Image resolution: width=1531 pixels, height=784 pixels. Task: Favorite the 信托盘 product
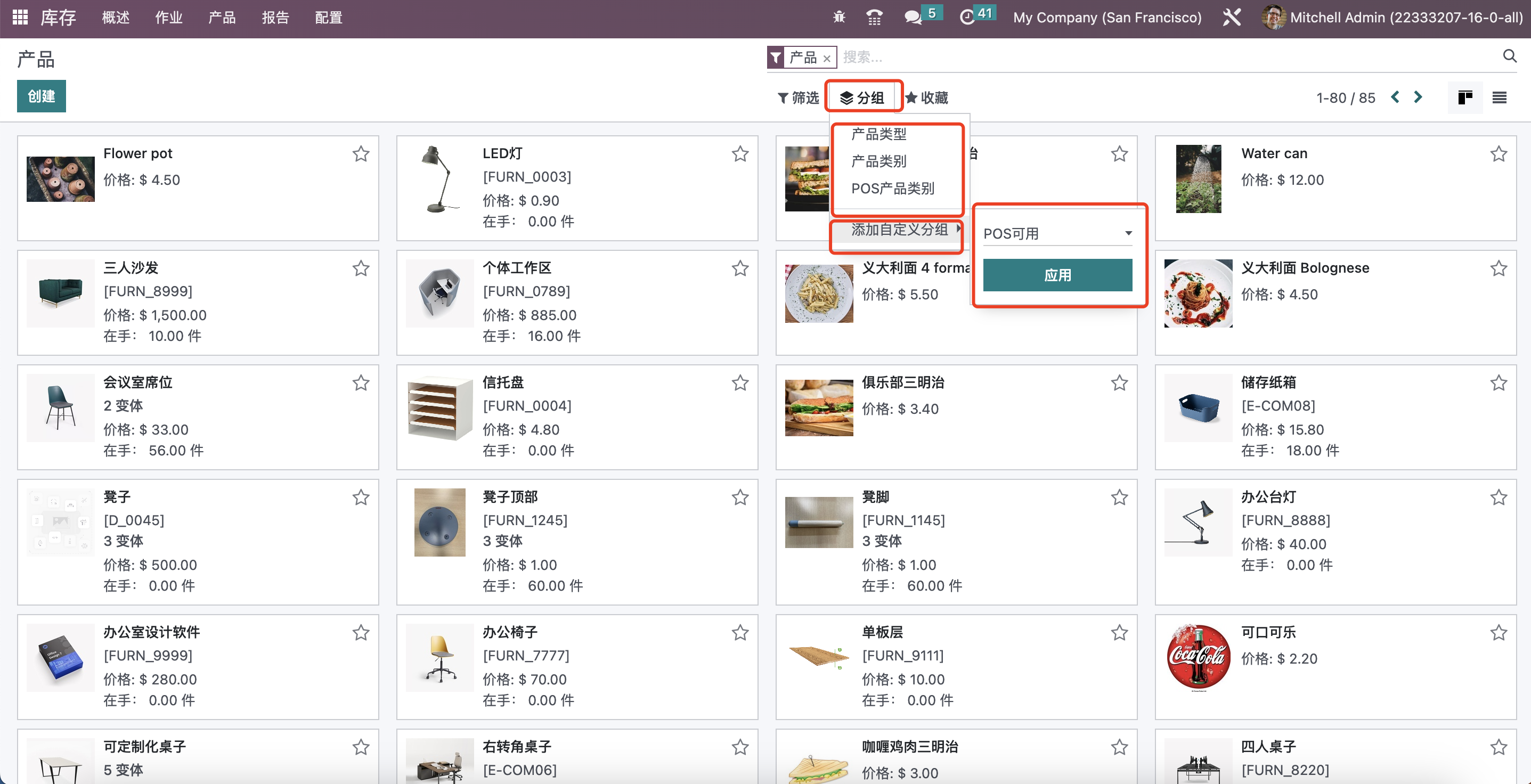740,383
